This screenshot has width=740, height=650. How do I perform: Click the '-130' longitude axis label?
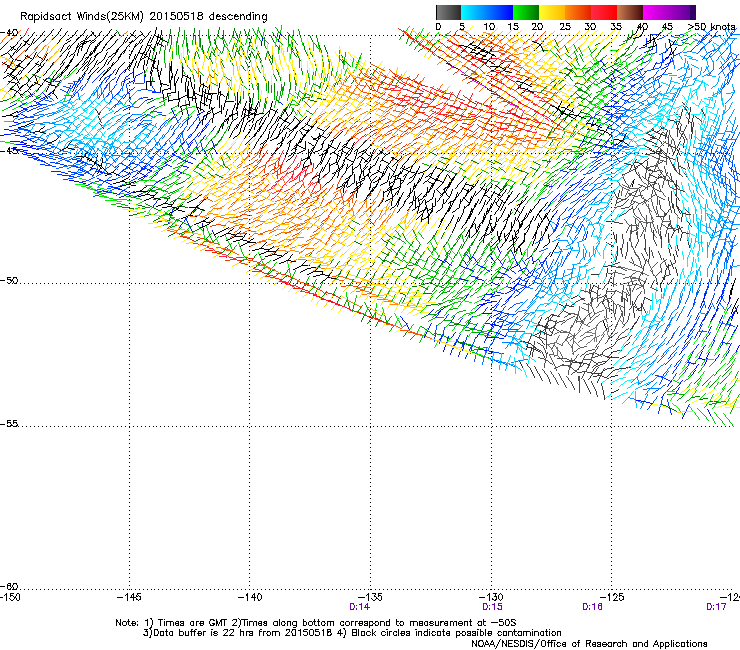click(491, 597)
